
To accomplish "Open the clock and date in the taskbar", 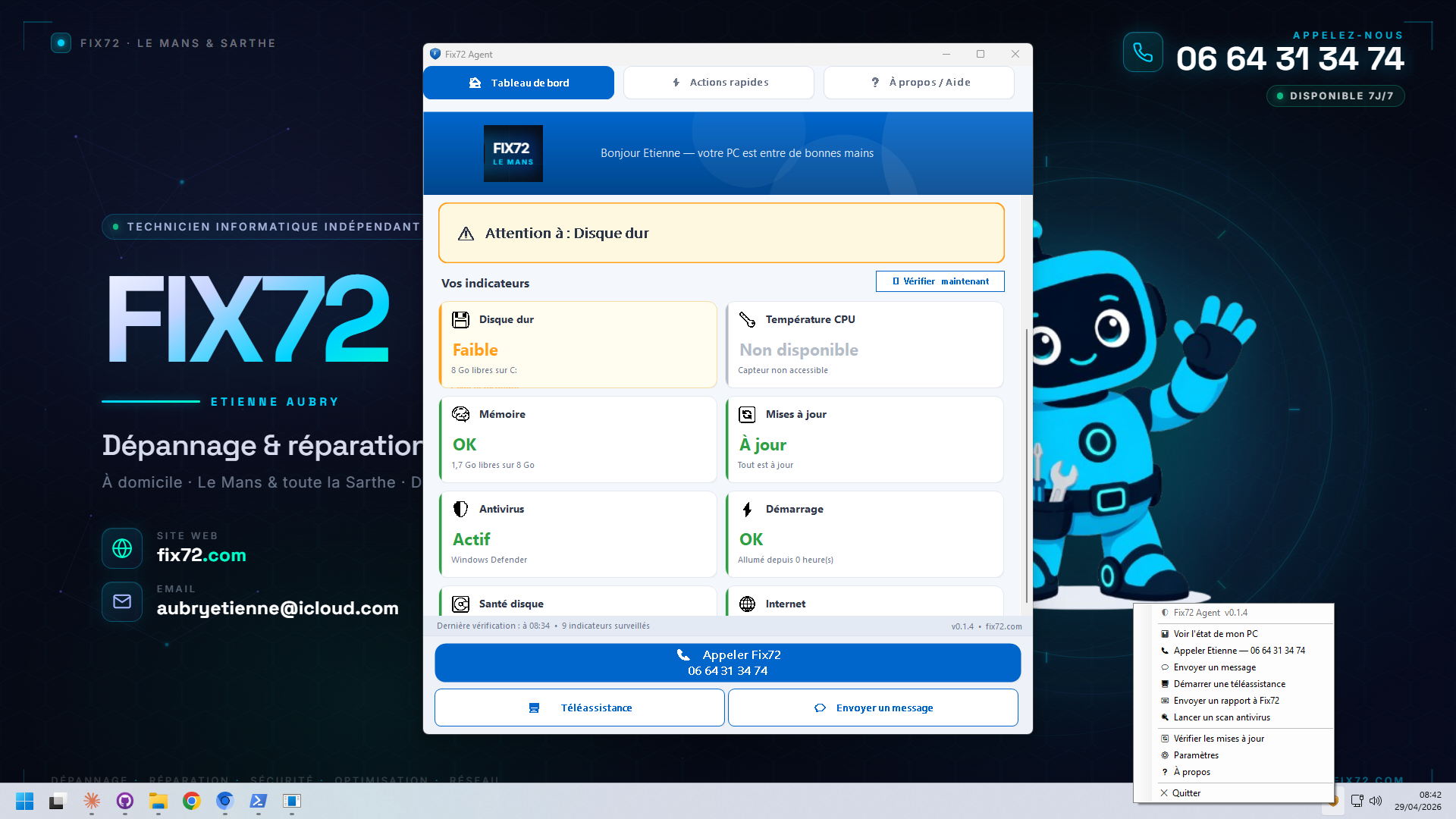I will pos(1418,801).
